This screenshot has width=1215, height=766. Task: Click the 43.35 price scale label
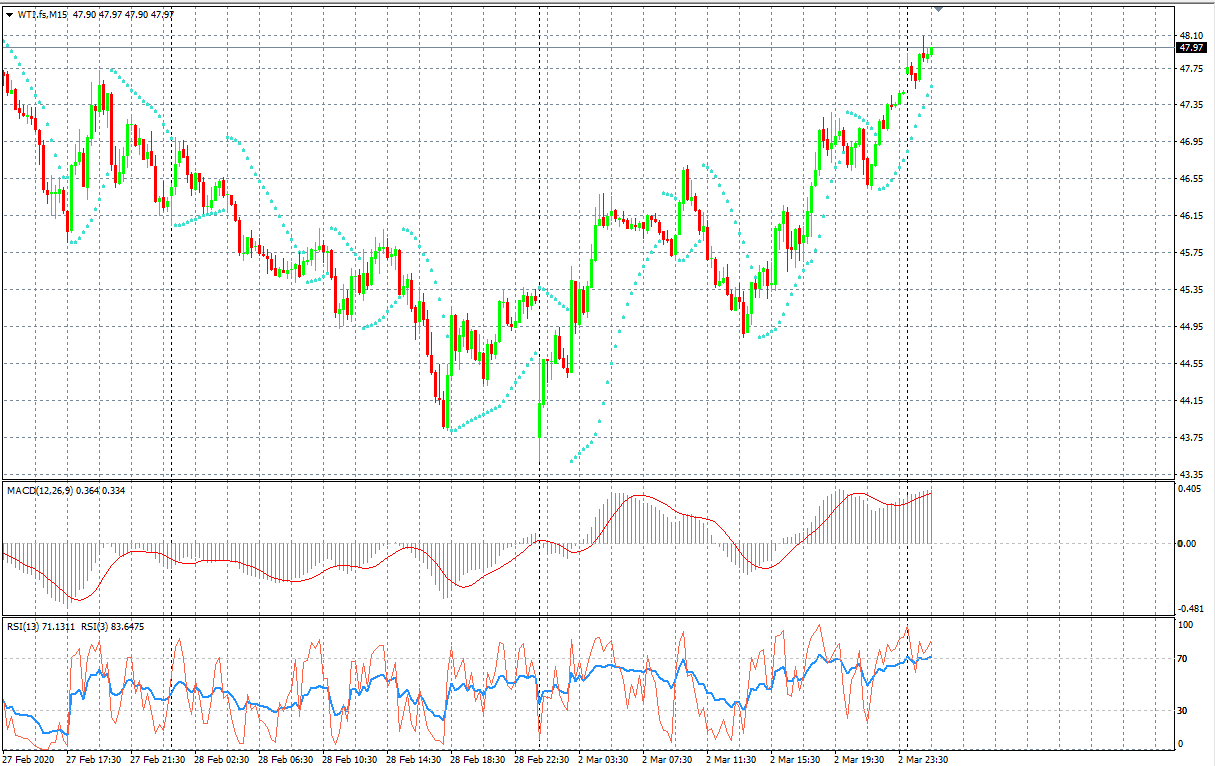tap(1190, 474)
